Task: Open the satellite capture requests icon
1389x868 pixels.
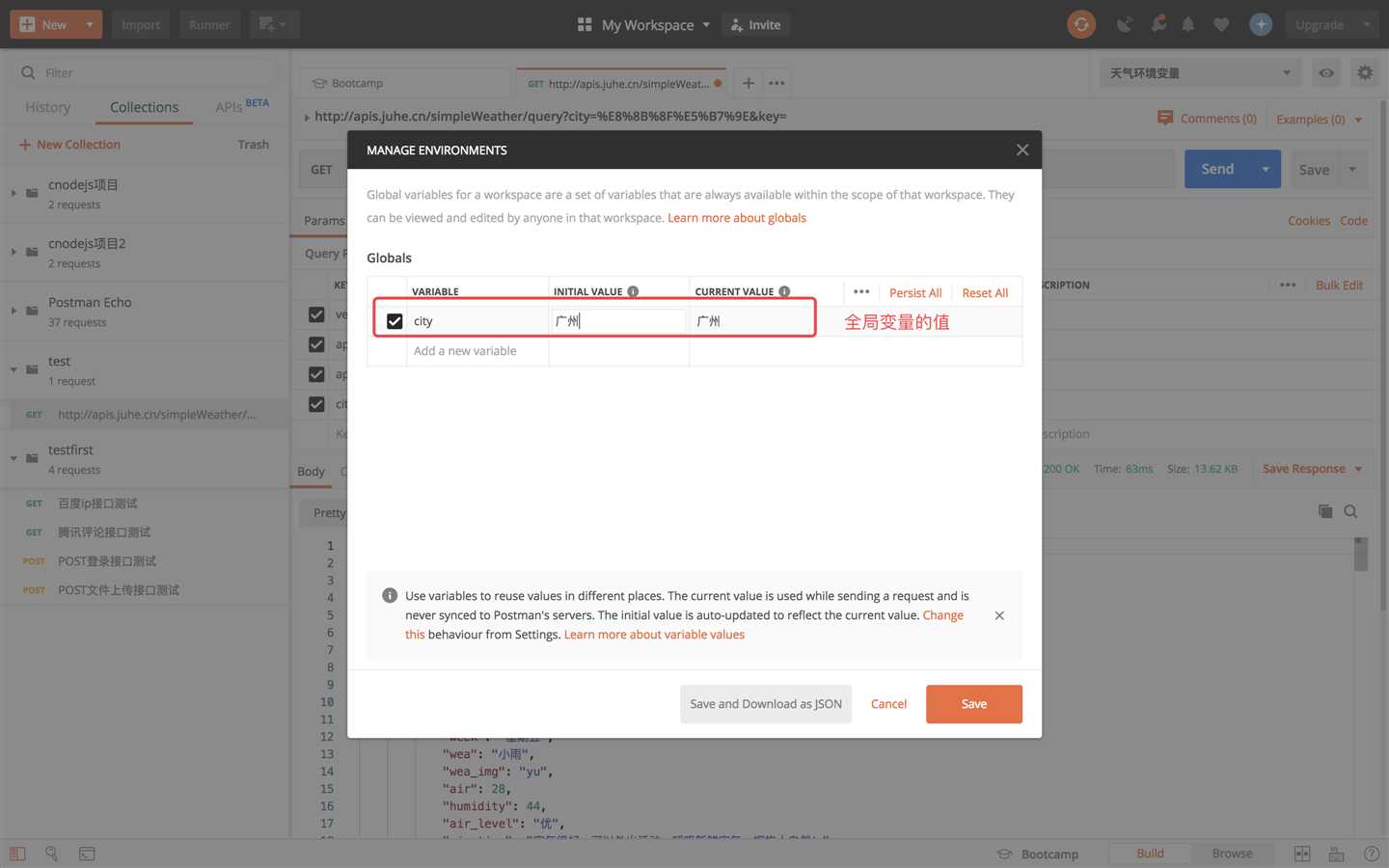Action: [1125, 24]
